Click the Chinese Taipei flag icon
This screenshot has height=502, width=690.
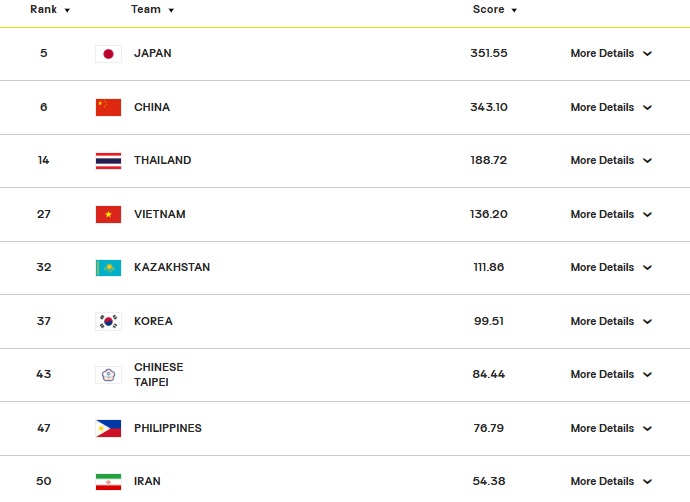pos(108,375)
